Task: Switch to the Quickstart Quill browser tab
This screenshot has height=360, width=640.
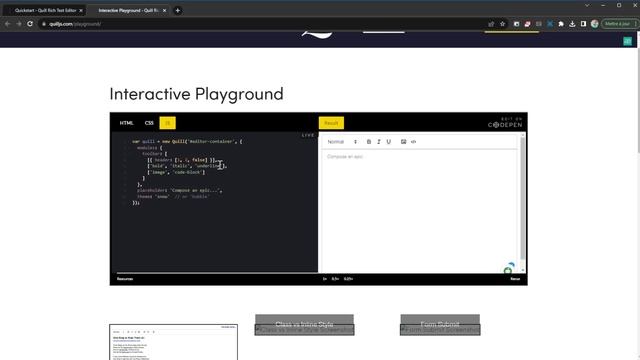Action: [x=45, y=10]
